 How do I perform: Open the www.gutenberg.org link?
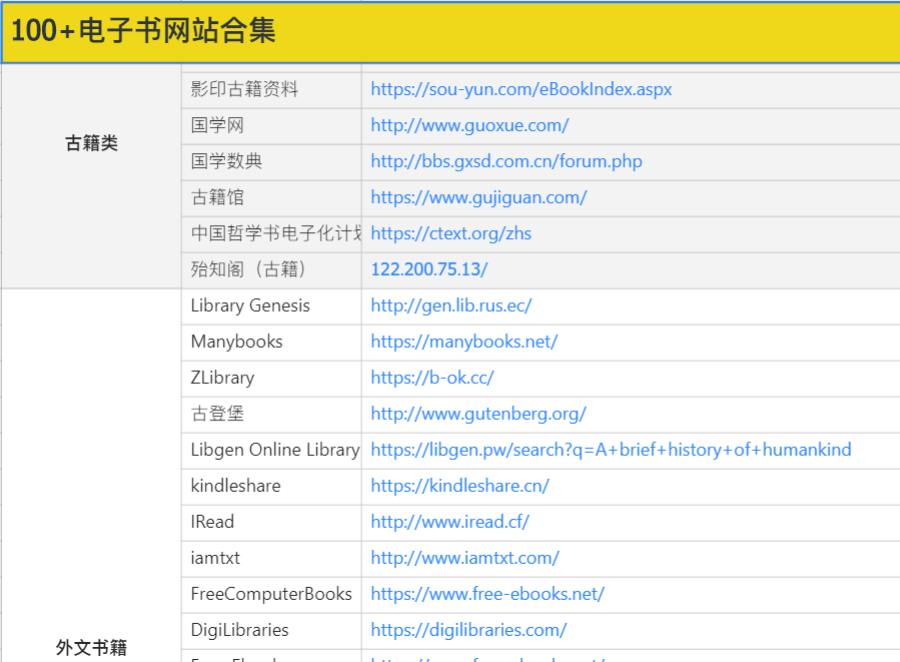pos(479,414)
